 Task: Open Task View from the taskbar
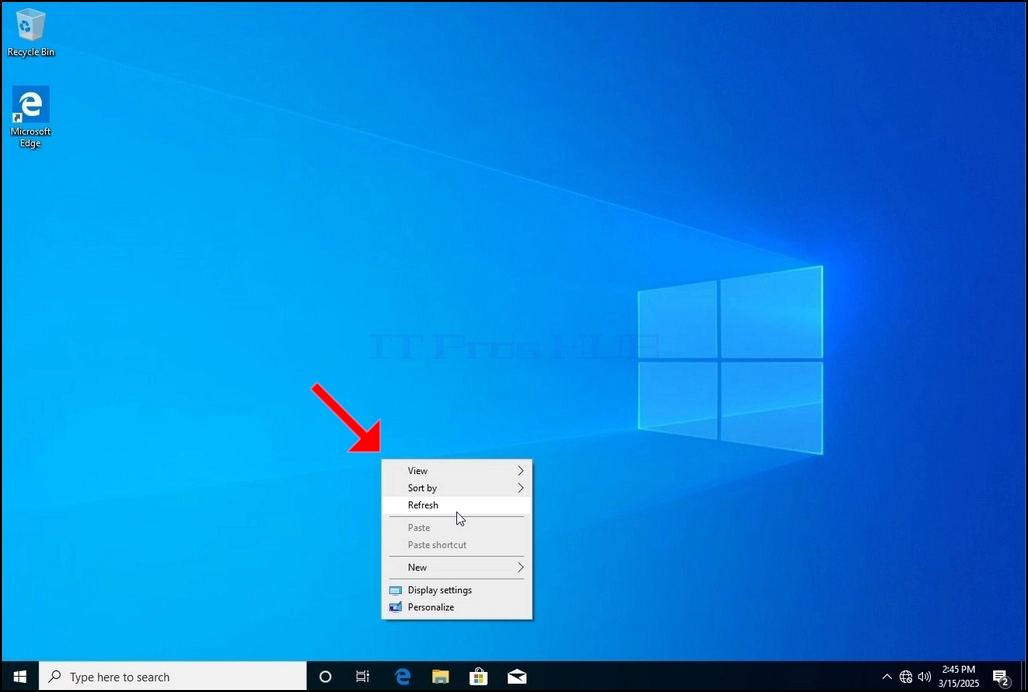pyautogui.click(x=362, y=676)
